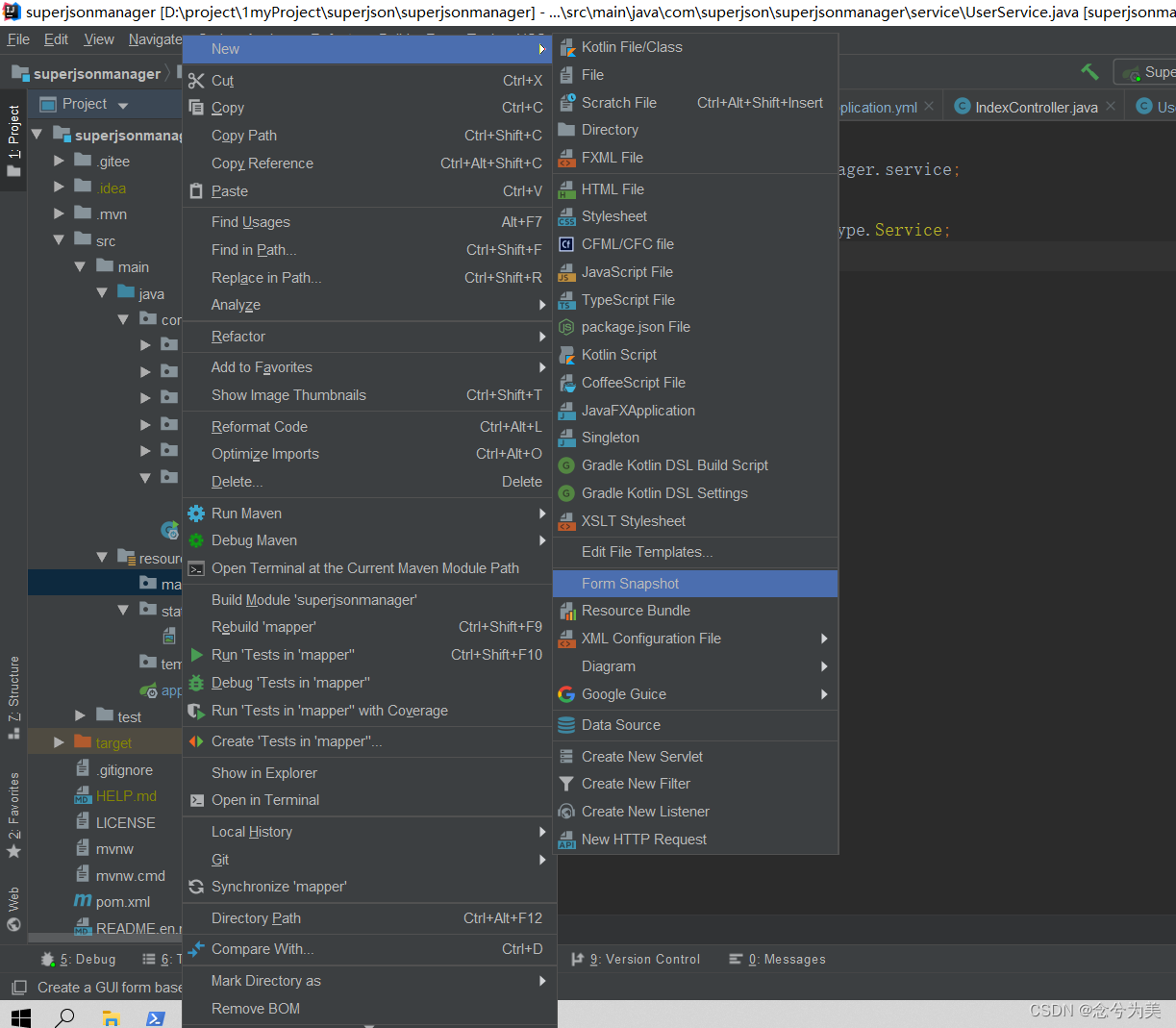Open Windows Start menu
Screen dimensions: 1176x1028
[20, 1016]
